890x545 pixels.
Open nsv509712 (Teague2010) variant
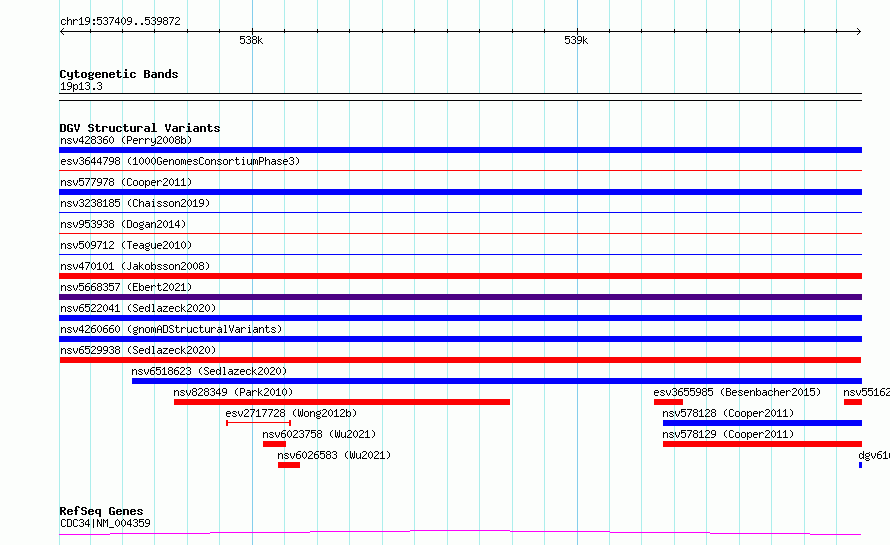coord(126,245)
